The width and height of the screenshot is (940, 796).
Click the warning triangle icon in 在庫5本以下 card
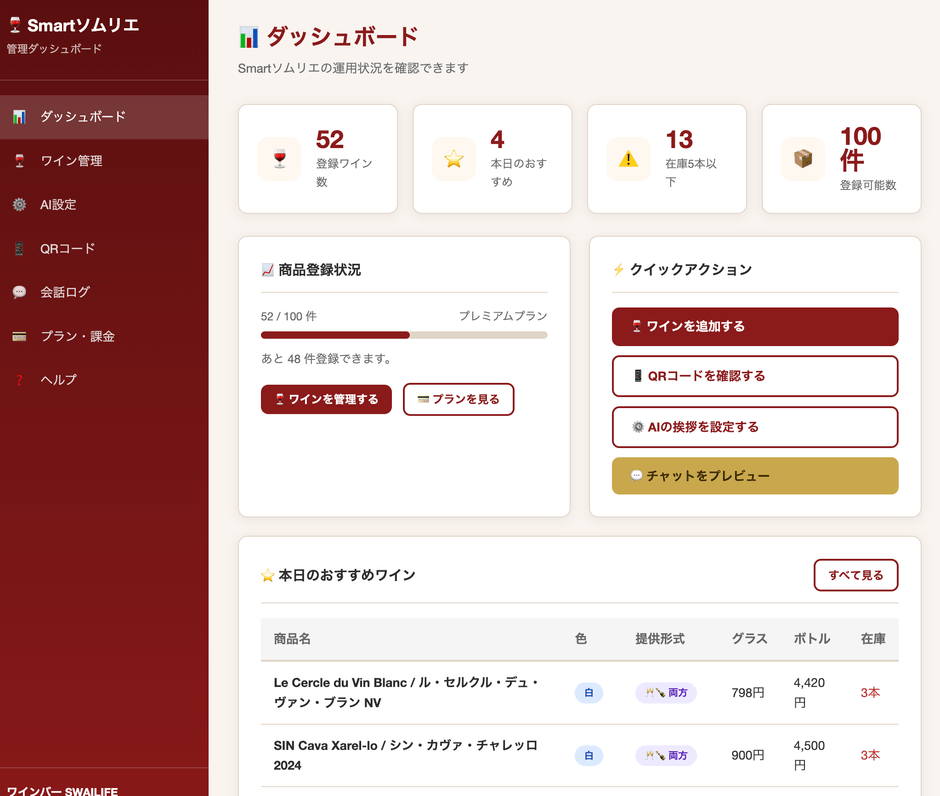[x=628, y=159]
